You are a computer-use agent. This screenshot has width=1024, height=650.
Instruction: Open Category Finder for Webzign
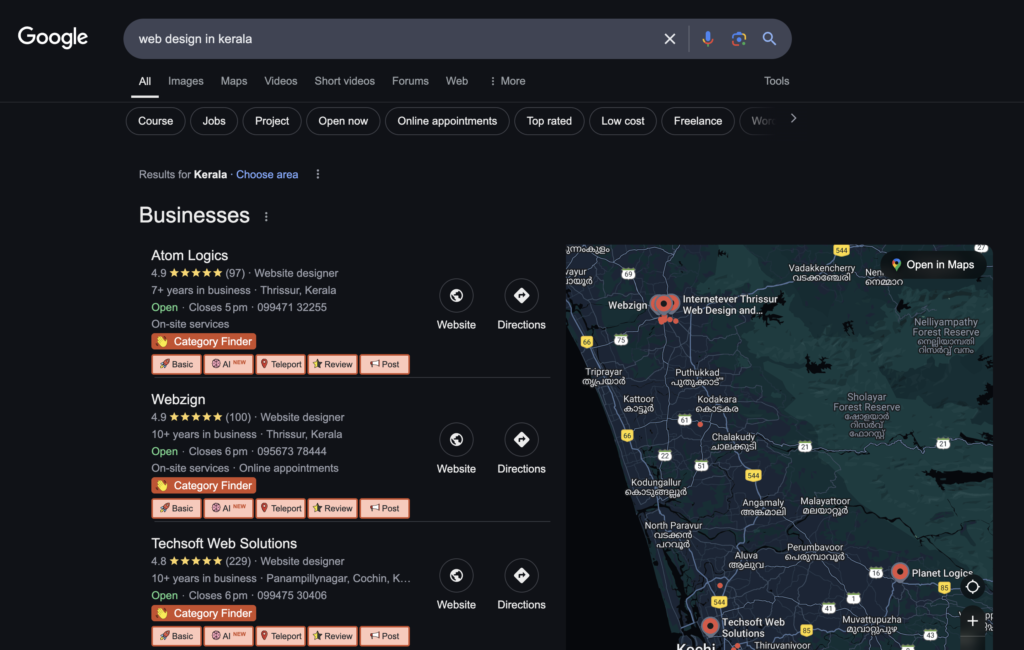(204, 485)
